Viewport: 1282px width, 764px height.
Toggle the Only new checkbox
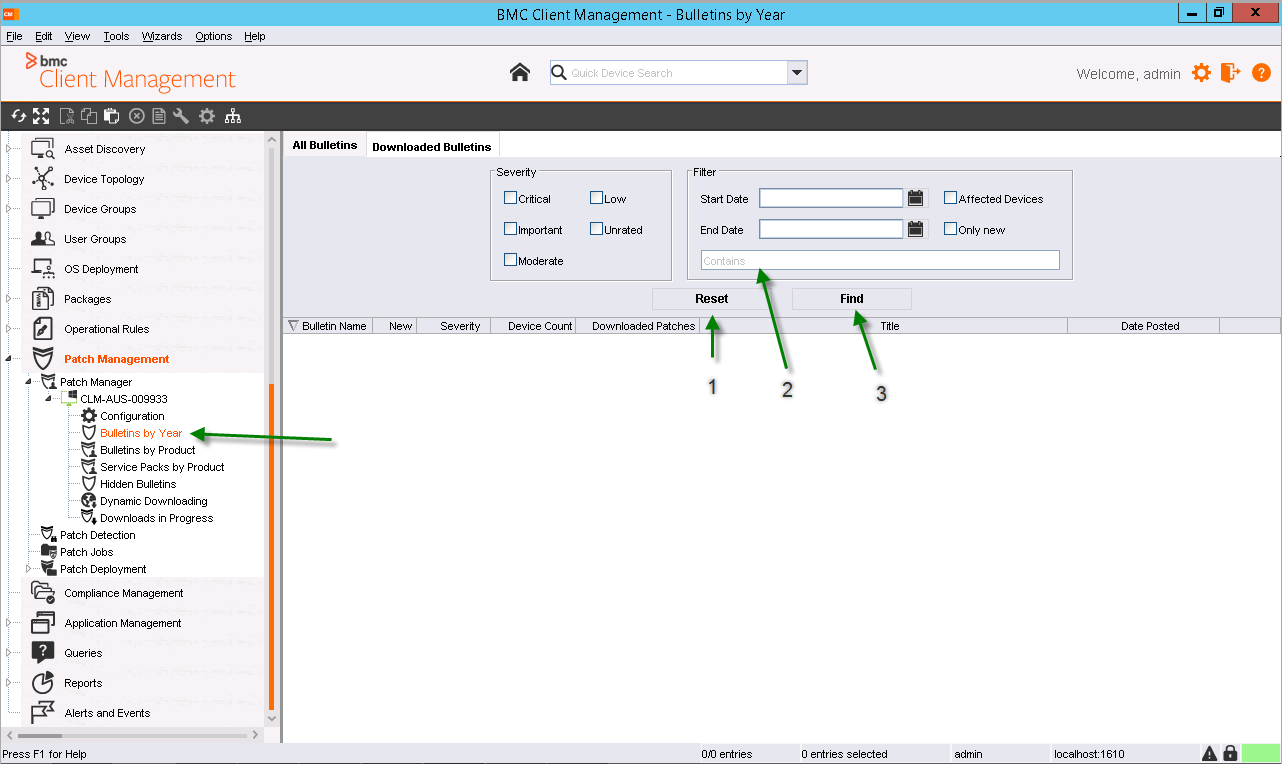click(x=951, y=229)
